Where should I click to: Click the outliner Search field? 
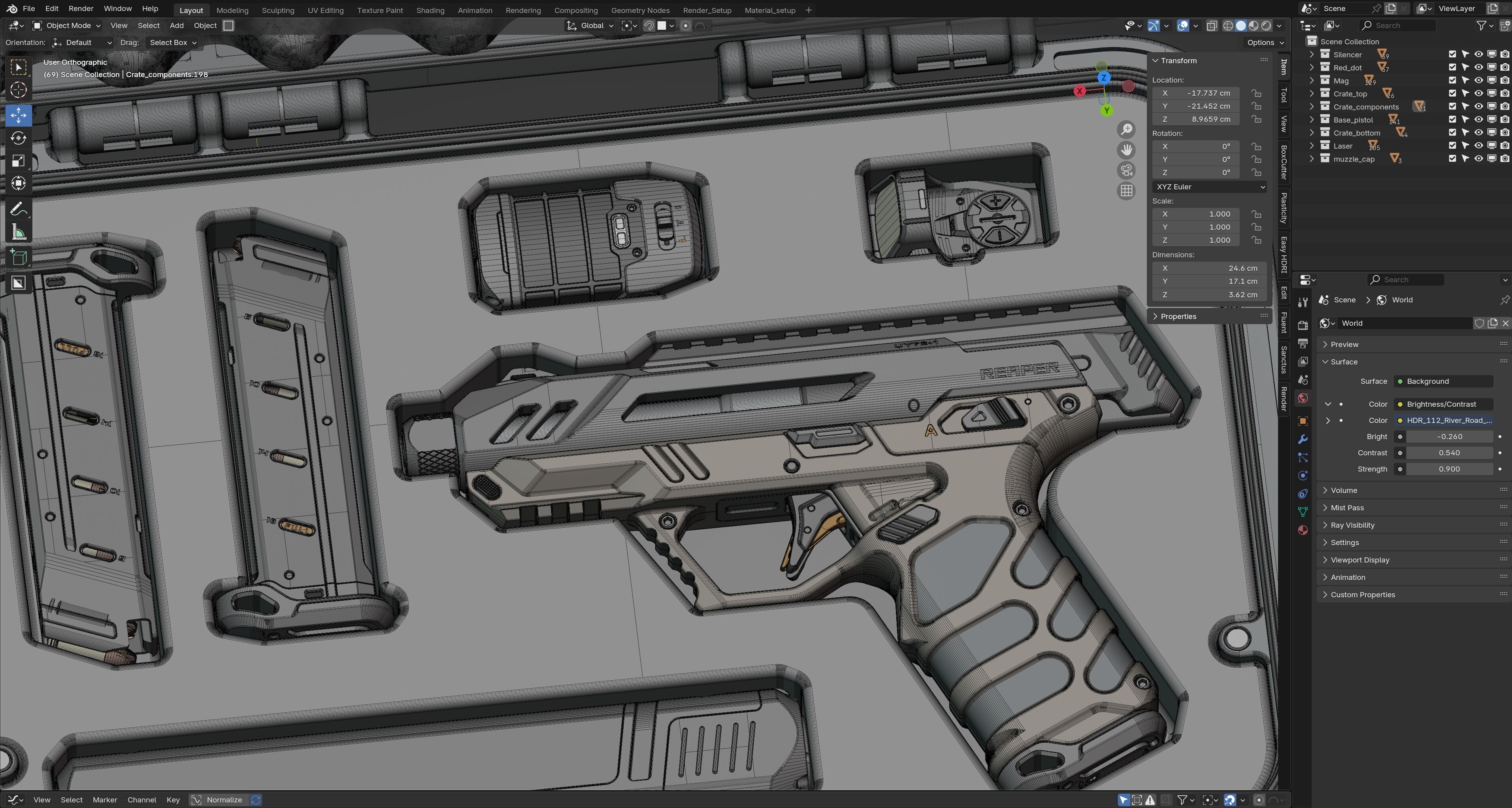[1397, 25]
